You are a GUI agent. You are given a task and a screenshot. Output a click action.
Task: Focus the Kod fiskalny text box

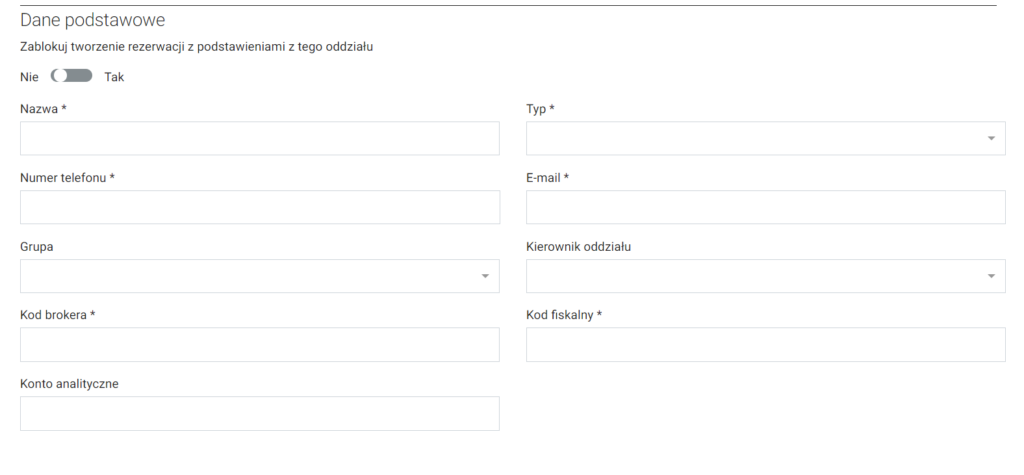pyautogui.click(x=765, y=344)
